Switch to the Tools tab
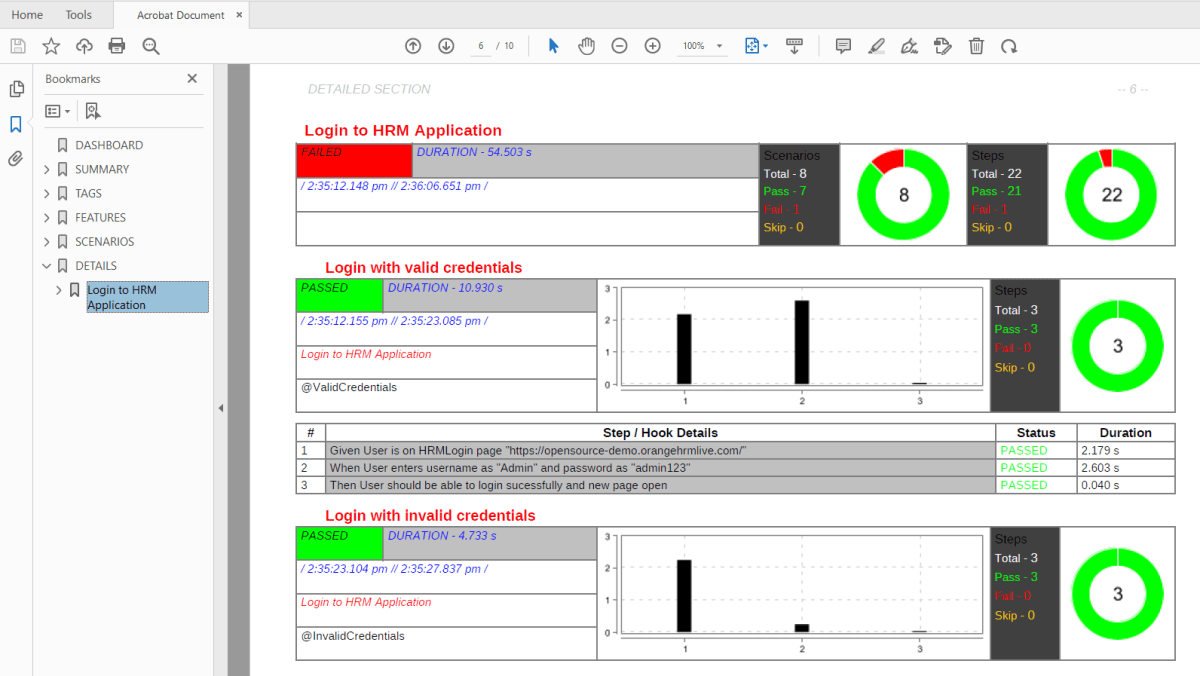 point(79,15)
